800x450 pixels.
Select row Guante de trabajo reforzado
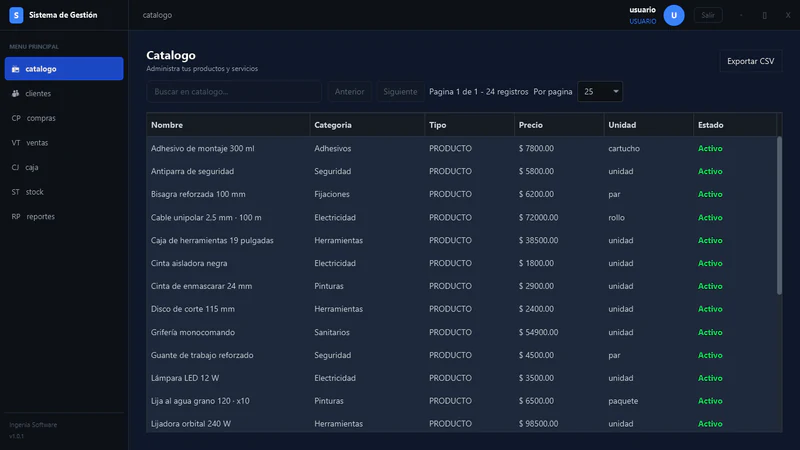[462, 355]
